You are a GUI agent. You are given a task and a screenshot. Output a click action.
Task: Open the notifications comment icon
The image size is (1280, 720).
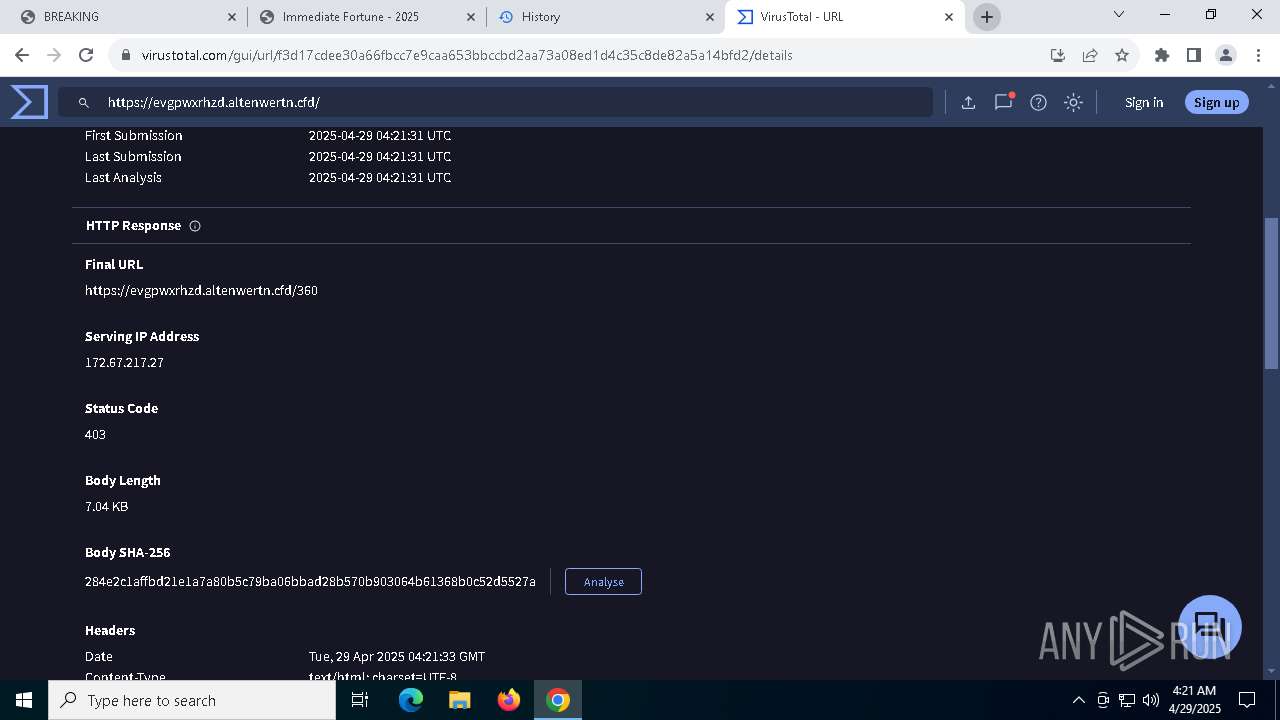[1003, 102]
